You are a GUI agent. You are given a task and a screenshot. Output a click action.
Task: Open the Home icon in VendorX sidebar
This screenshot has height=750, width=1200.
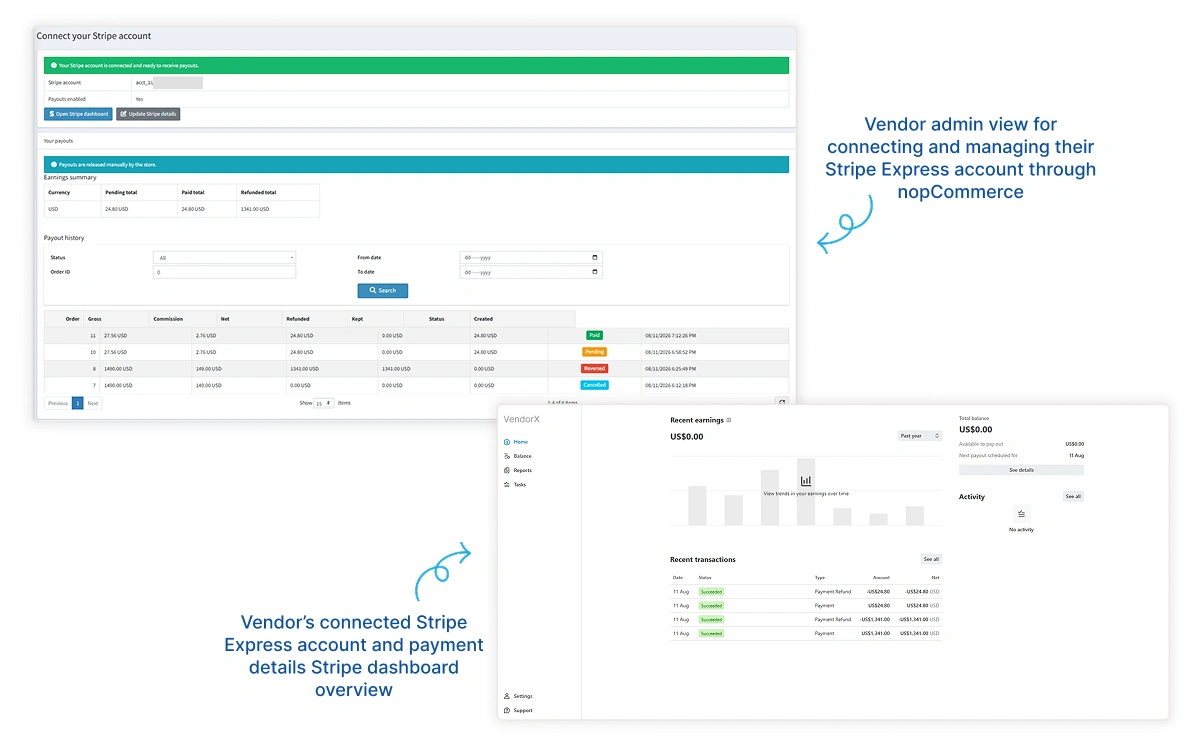click(507, 442)
